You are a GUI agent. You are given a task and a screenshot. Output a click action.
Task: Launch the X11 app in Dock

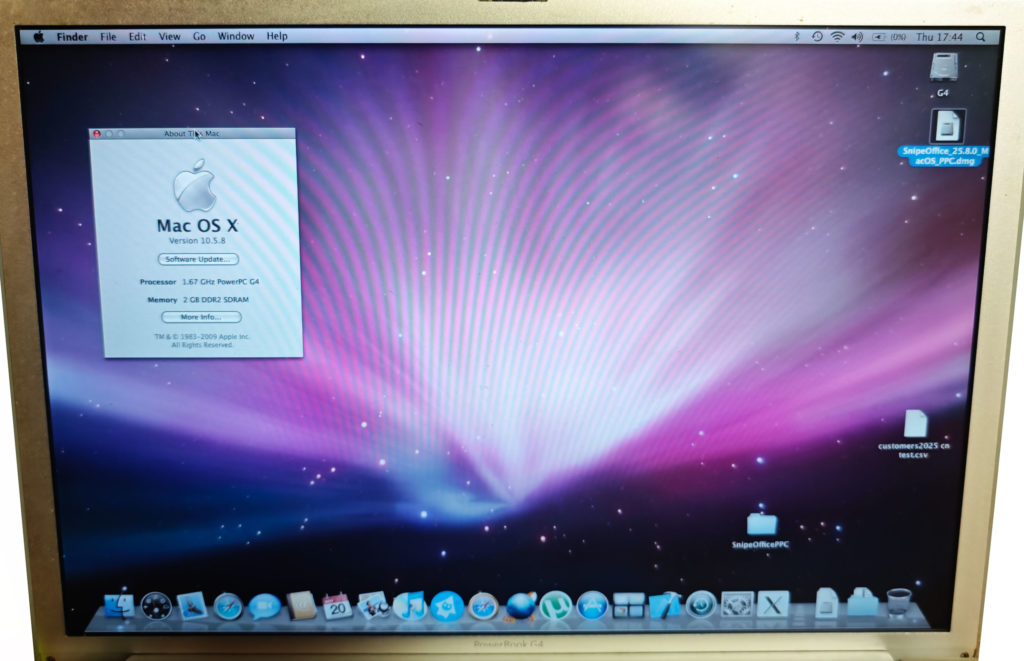click(772, 604)
